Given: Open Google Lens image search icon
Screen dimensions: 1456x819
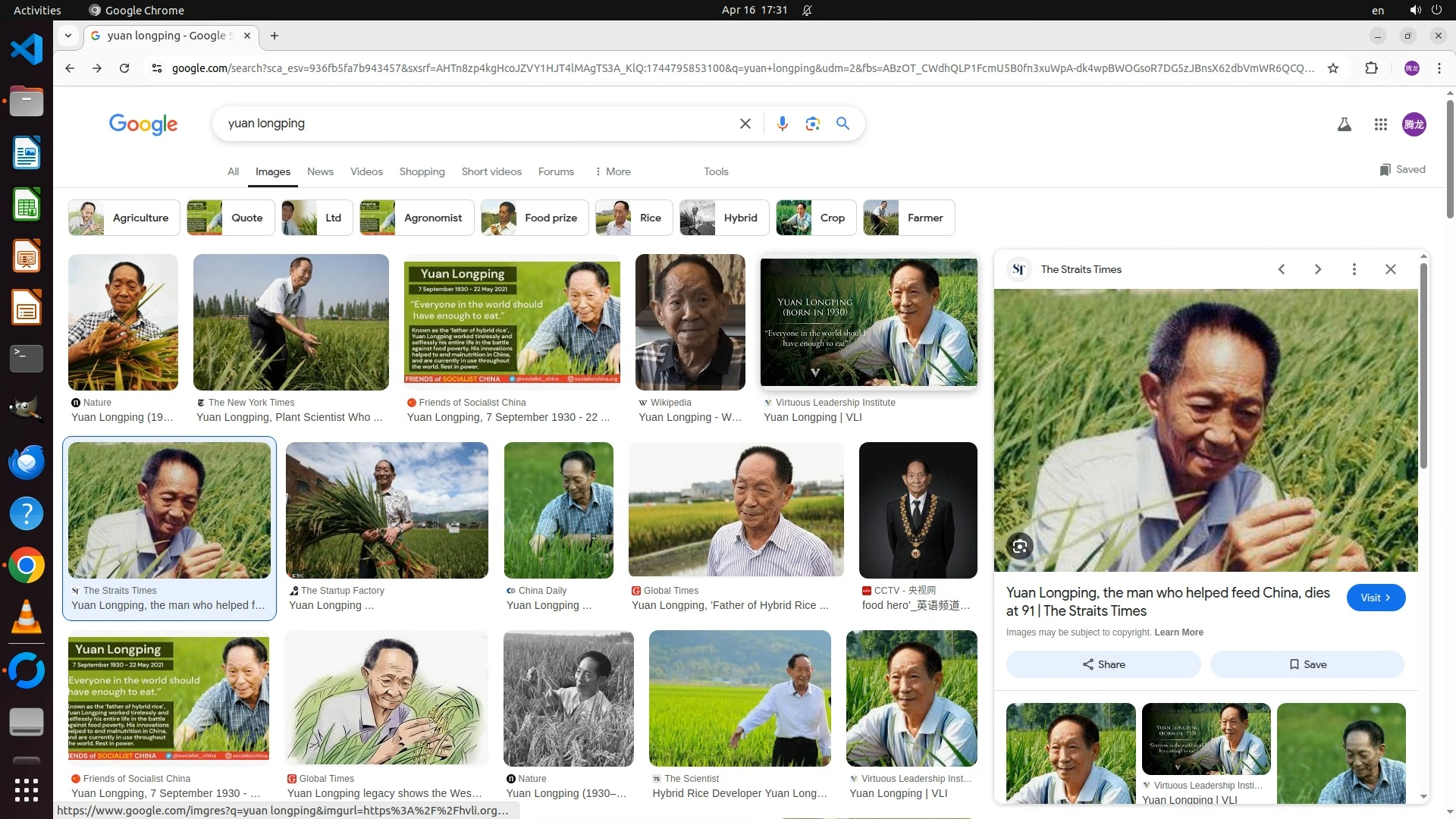Looking at the screenshot, I should click(812, 124).
